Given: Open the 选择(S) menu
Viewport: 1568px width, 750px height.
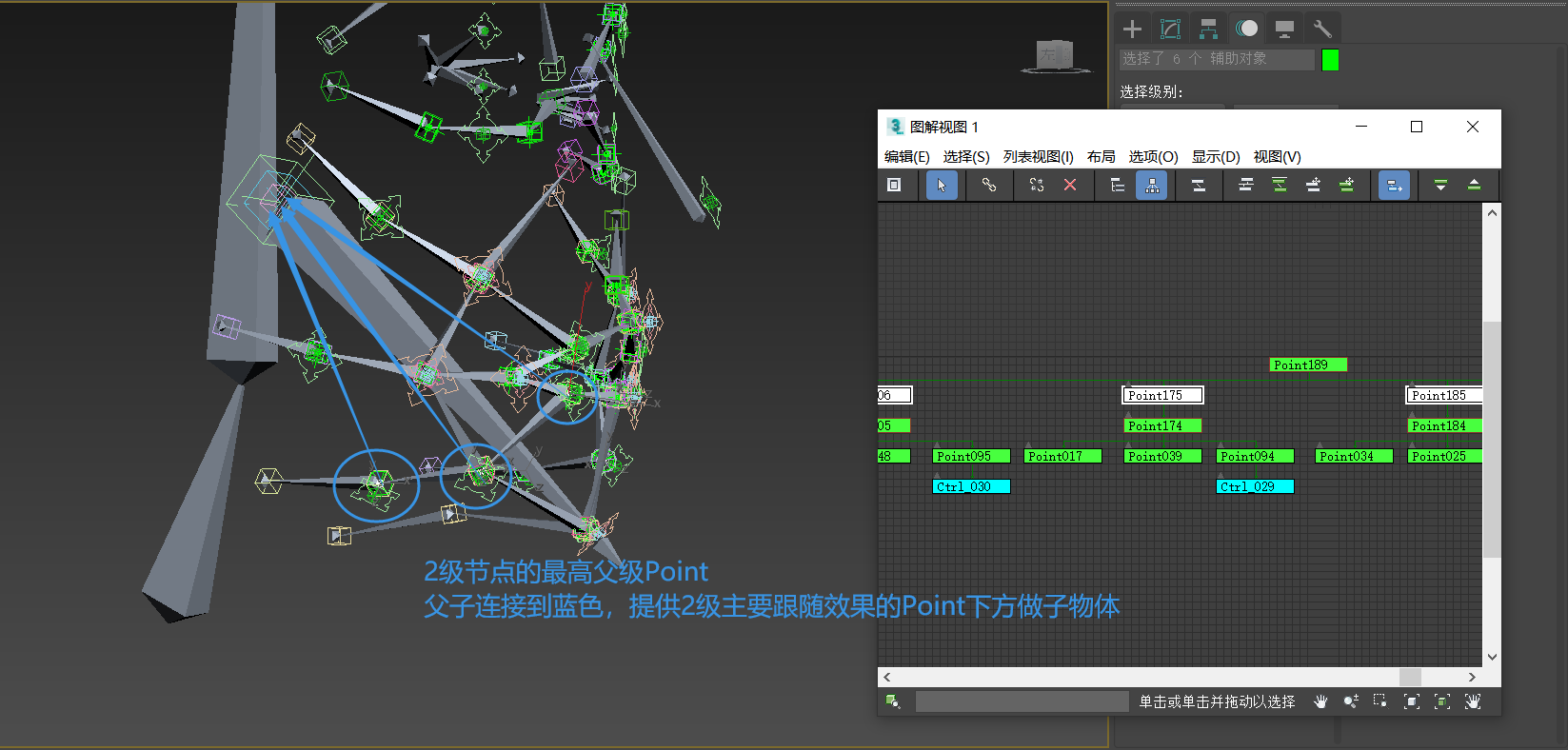Looking at the screenshot, I should [966, 156].
